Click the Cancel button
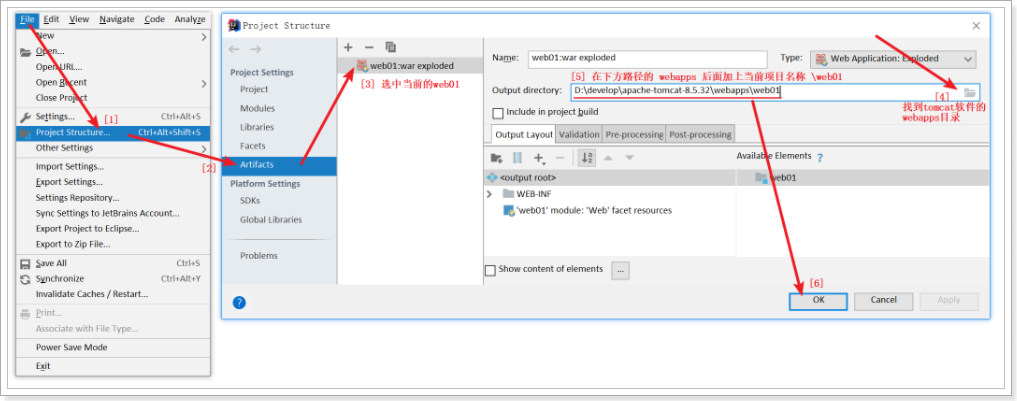The image size is (1017, 401). (x=883, y=301)
